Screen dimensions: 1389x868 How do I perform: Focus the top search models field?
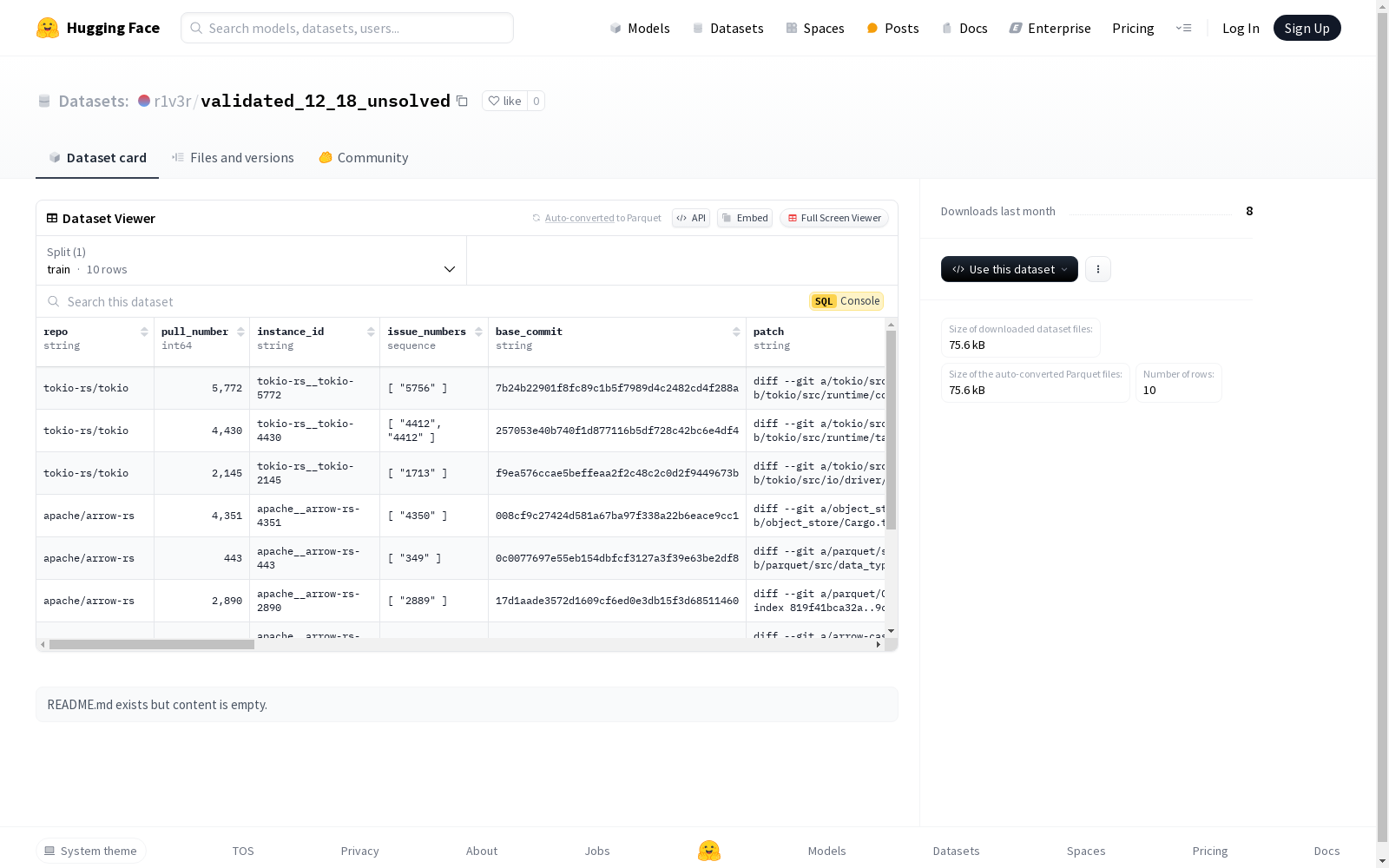coord(347,28)
